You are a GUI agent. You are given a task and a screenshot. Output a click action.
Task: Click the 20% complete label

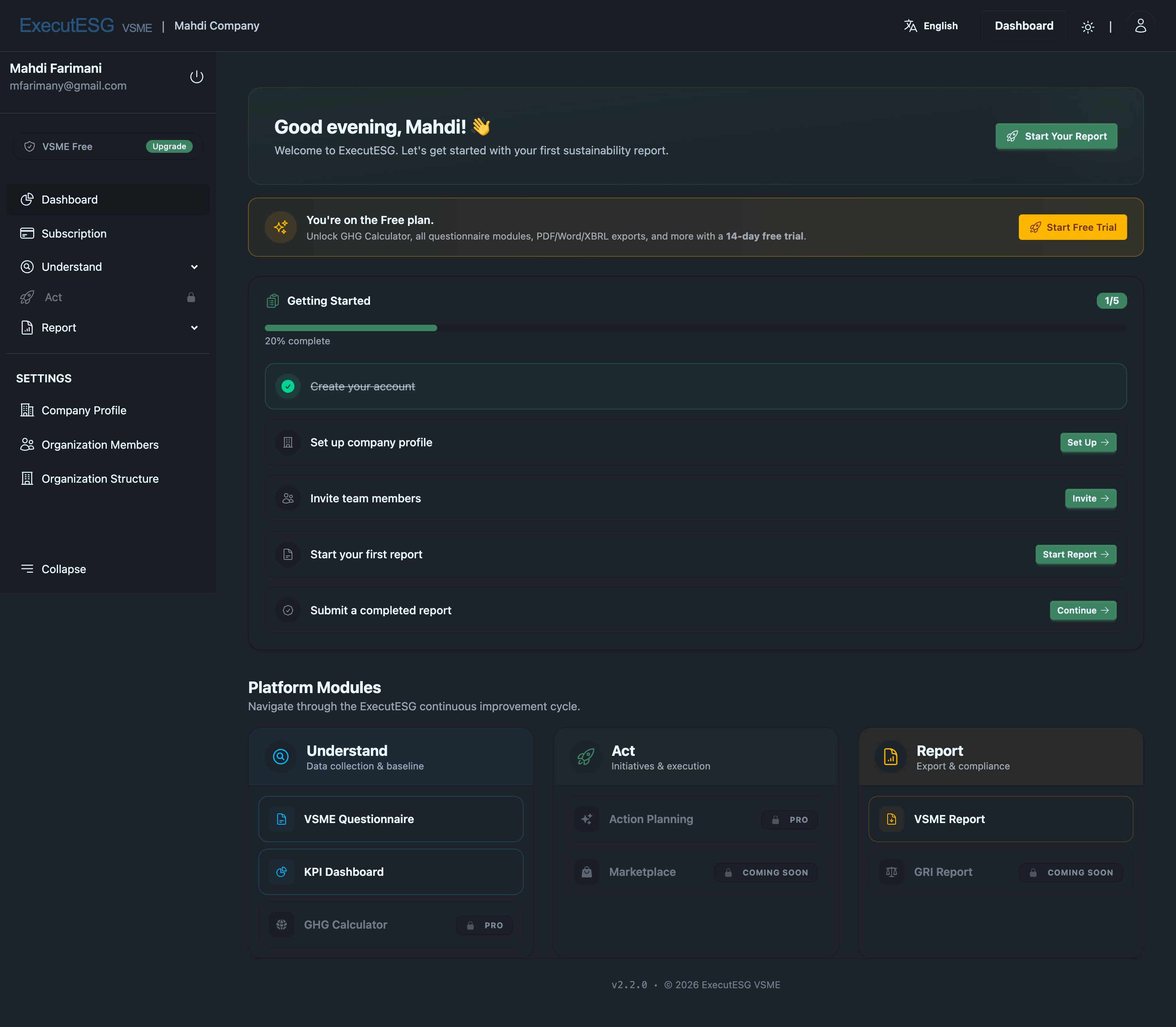pos(298,341)
